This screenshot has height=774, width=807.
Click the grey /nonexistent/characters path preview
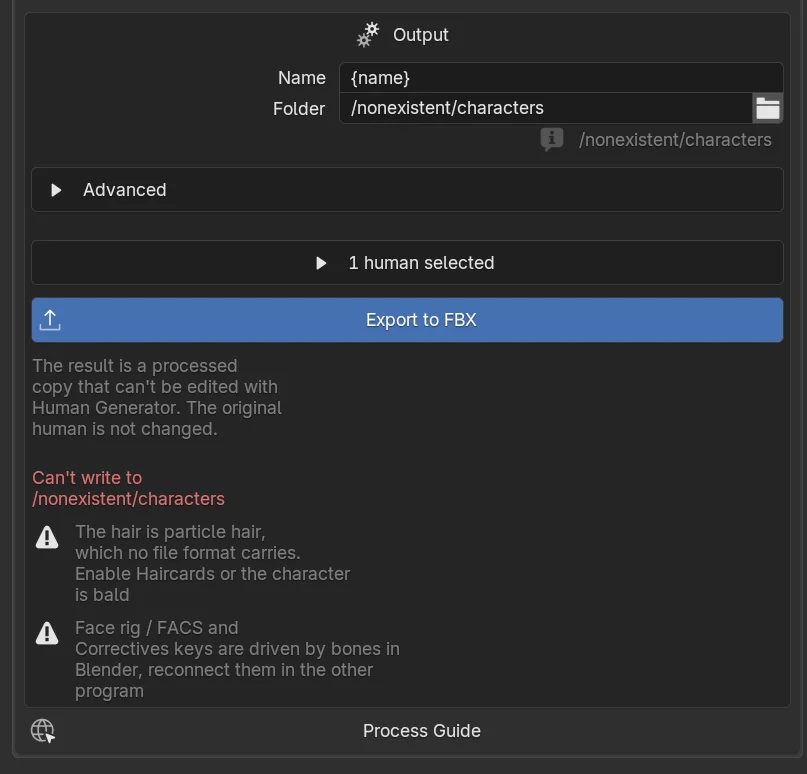point(675,140)
